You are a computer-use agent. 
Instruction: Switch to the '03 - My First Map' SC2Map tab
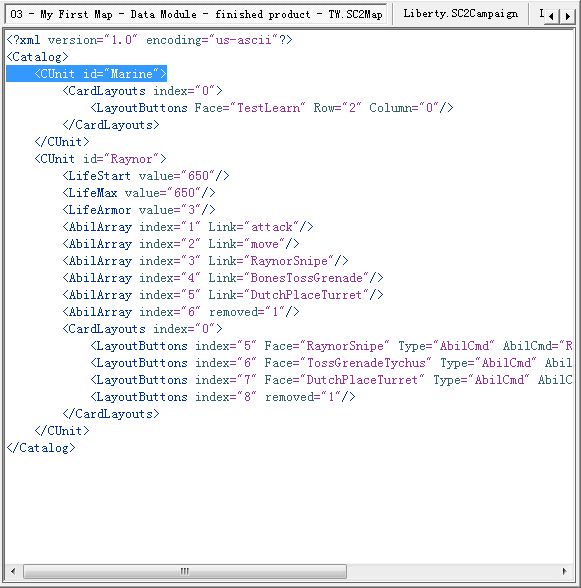click(196, 15)
